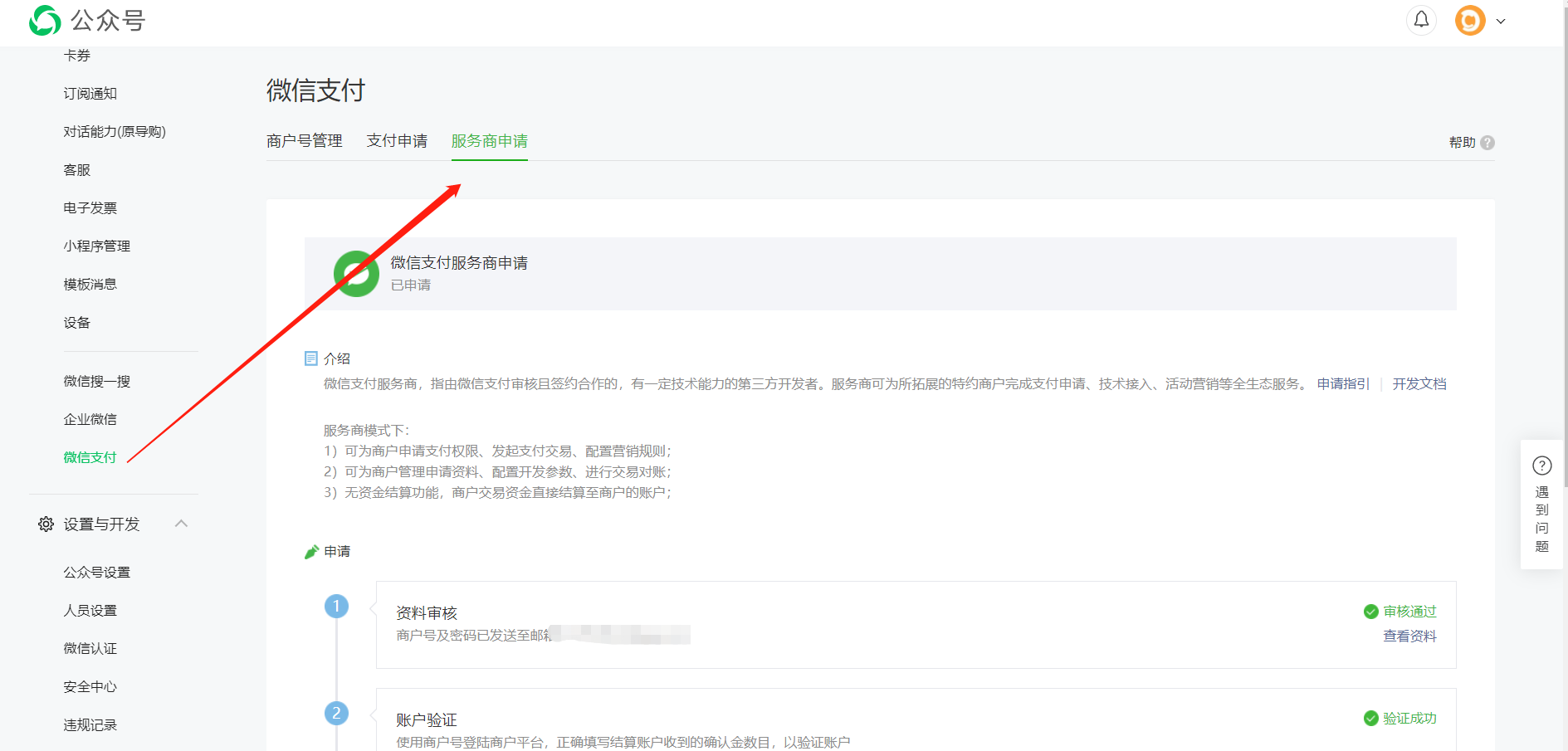Screen dimensions: 1568x751
Task: Open 微信搜一搜 in the sidebar
Action: [x=97, y=382]
